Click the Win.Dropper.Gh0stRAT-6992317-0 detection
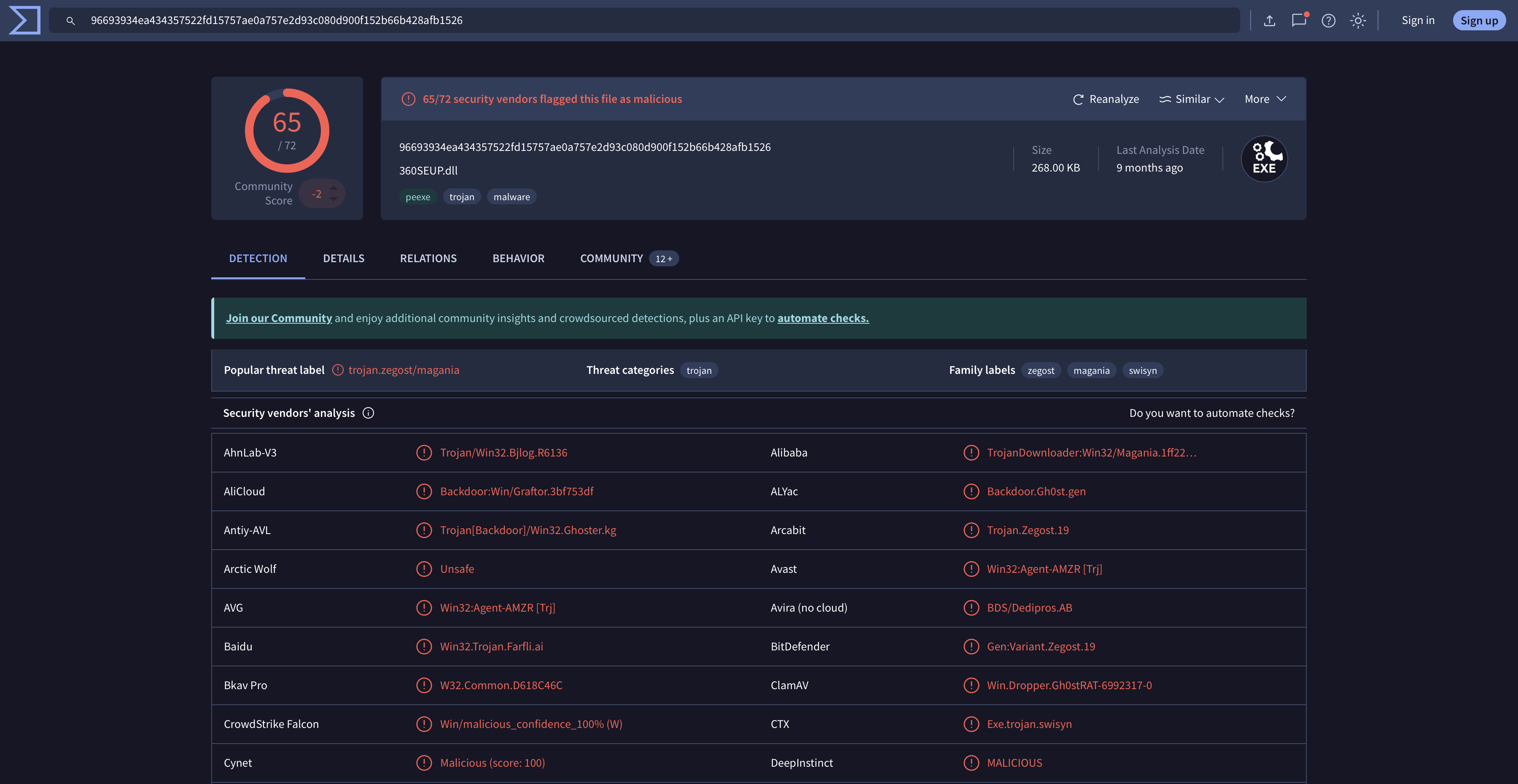 (x=1069, y=685)
